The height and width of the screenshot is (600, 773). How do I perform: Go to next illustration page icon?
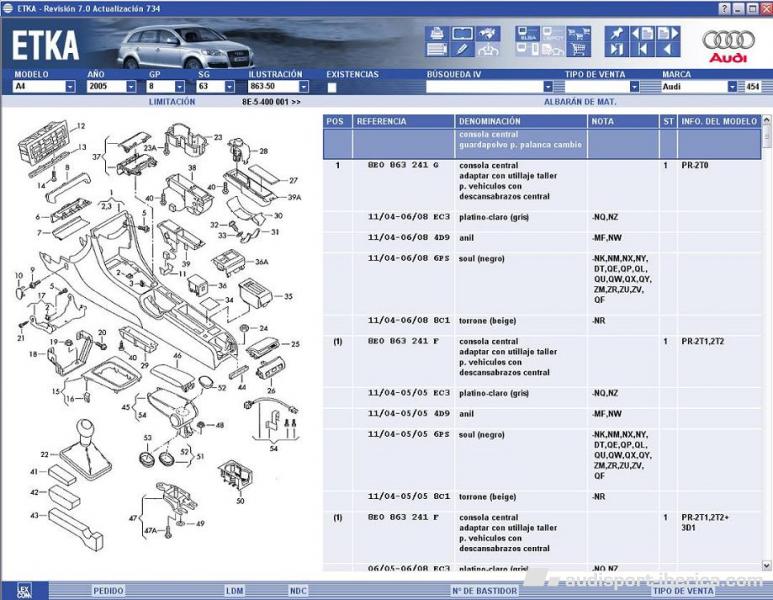pyautogui.click(x=668, y=34)
